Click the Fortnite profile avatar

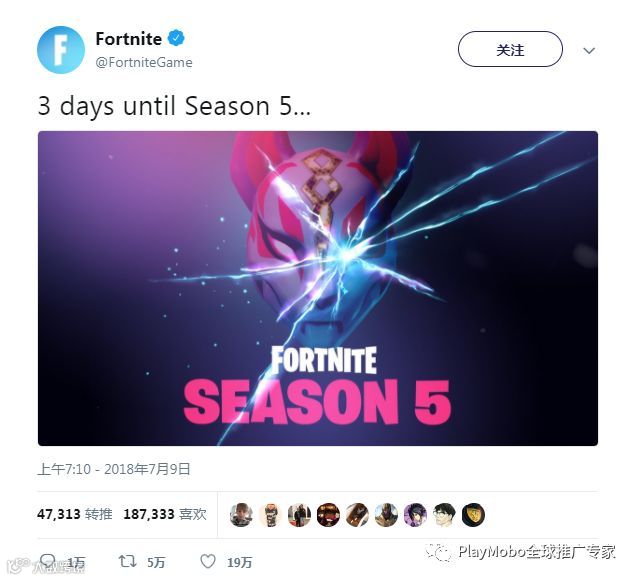pyautogui.click(x=61, y=50)
